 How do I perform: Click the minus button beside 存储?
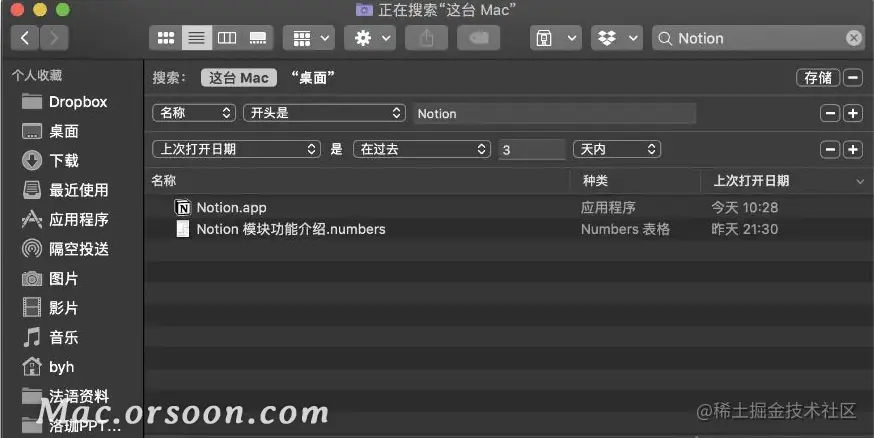853,78
